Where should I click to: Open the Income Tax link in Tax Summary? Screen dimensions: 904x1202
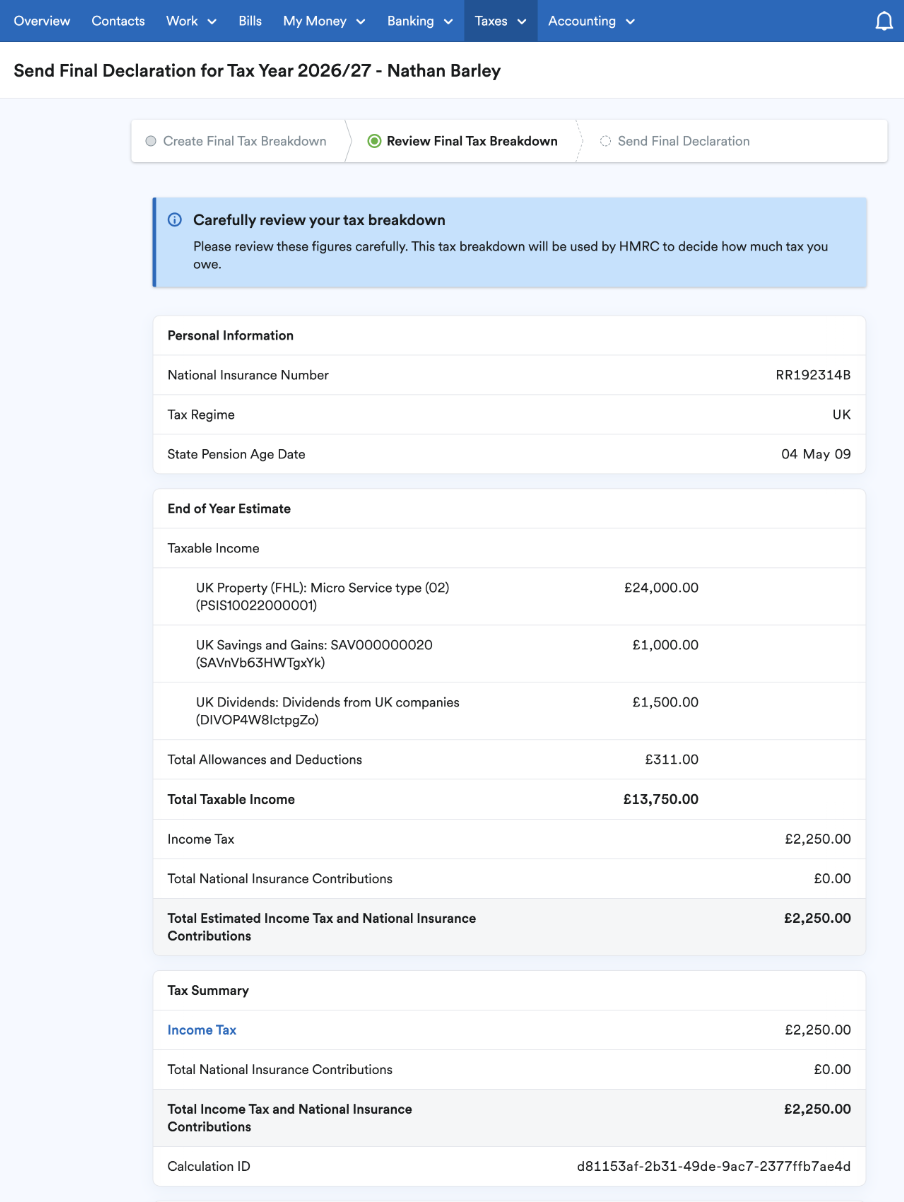[202, 1030]
